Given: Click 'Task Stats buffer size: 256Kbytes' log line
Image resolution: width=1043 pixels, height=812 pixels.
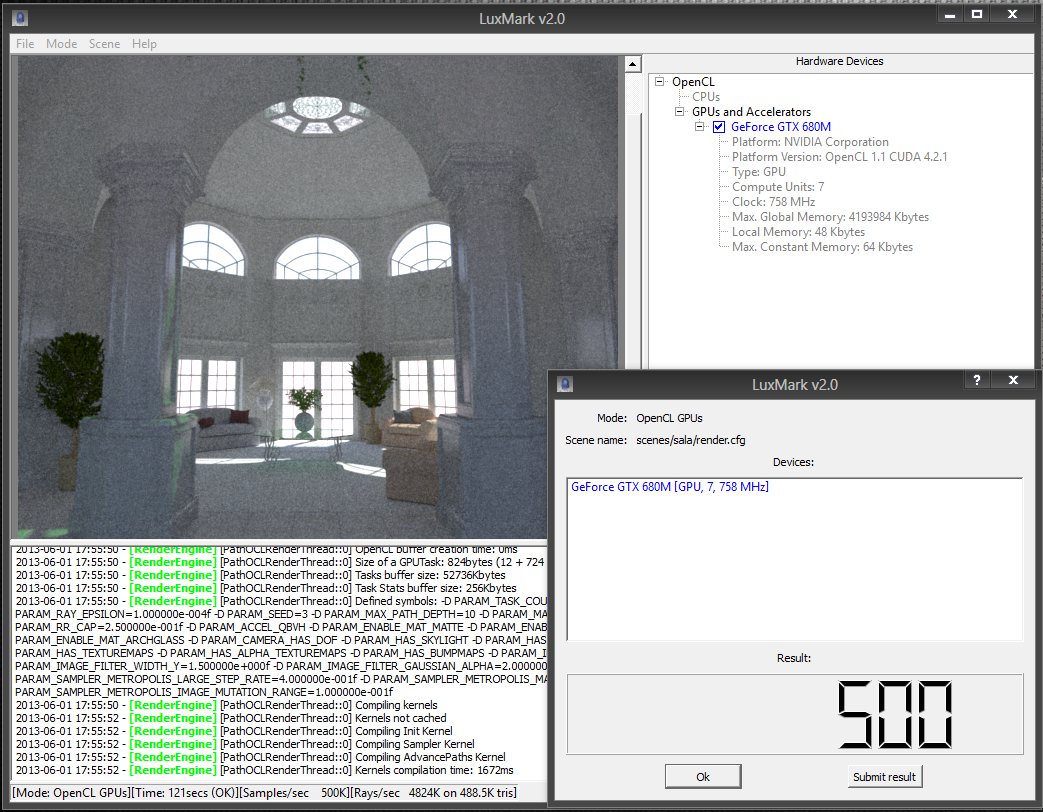Looking at the screenshot, I should tap(265, 588).
